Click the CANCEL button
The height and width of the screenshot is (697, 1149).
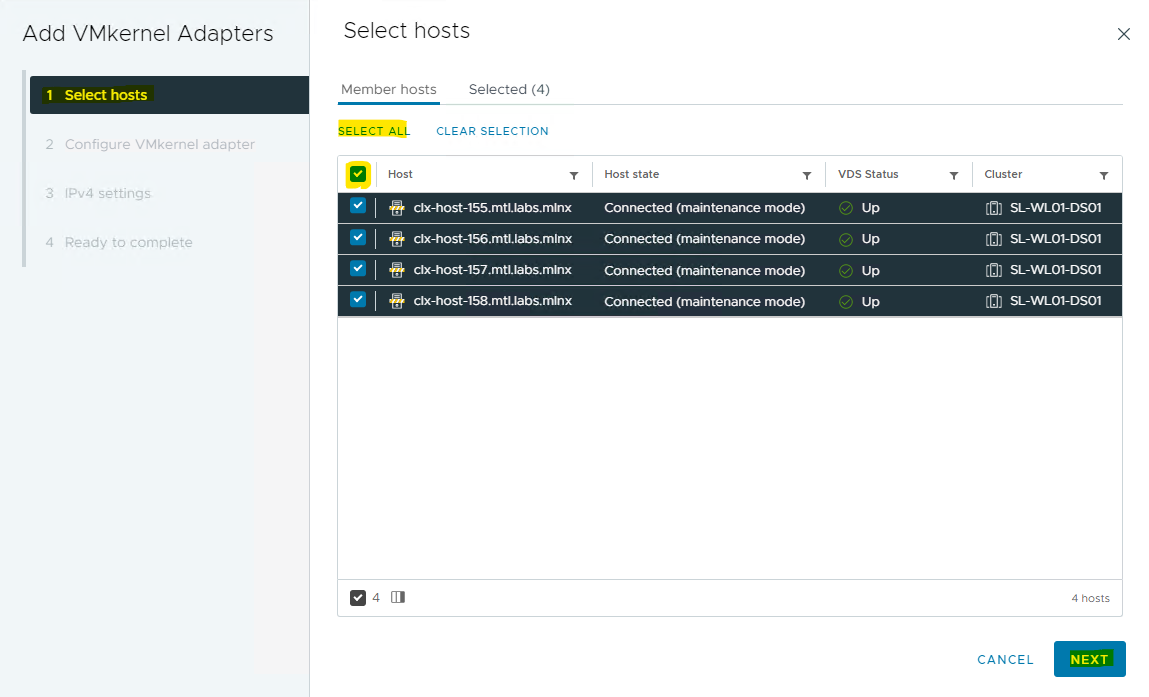(x=1005, y=660)
